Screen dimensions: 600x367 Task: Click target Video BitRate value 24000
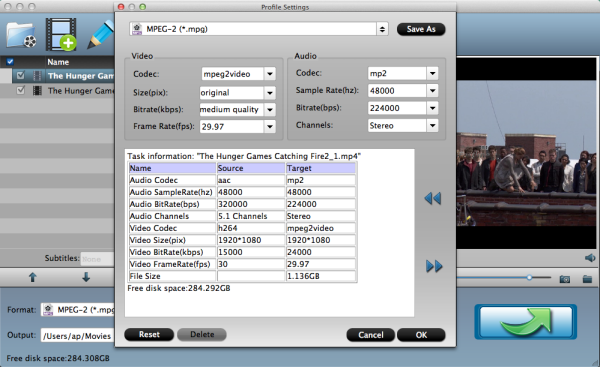click(x=299, y=252)
